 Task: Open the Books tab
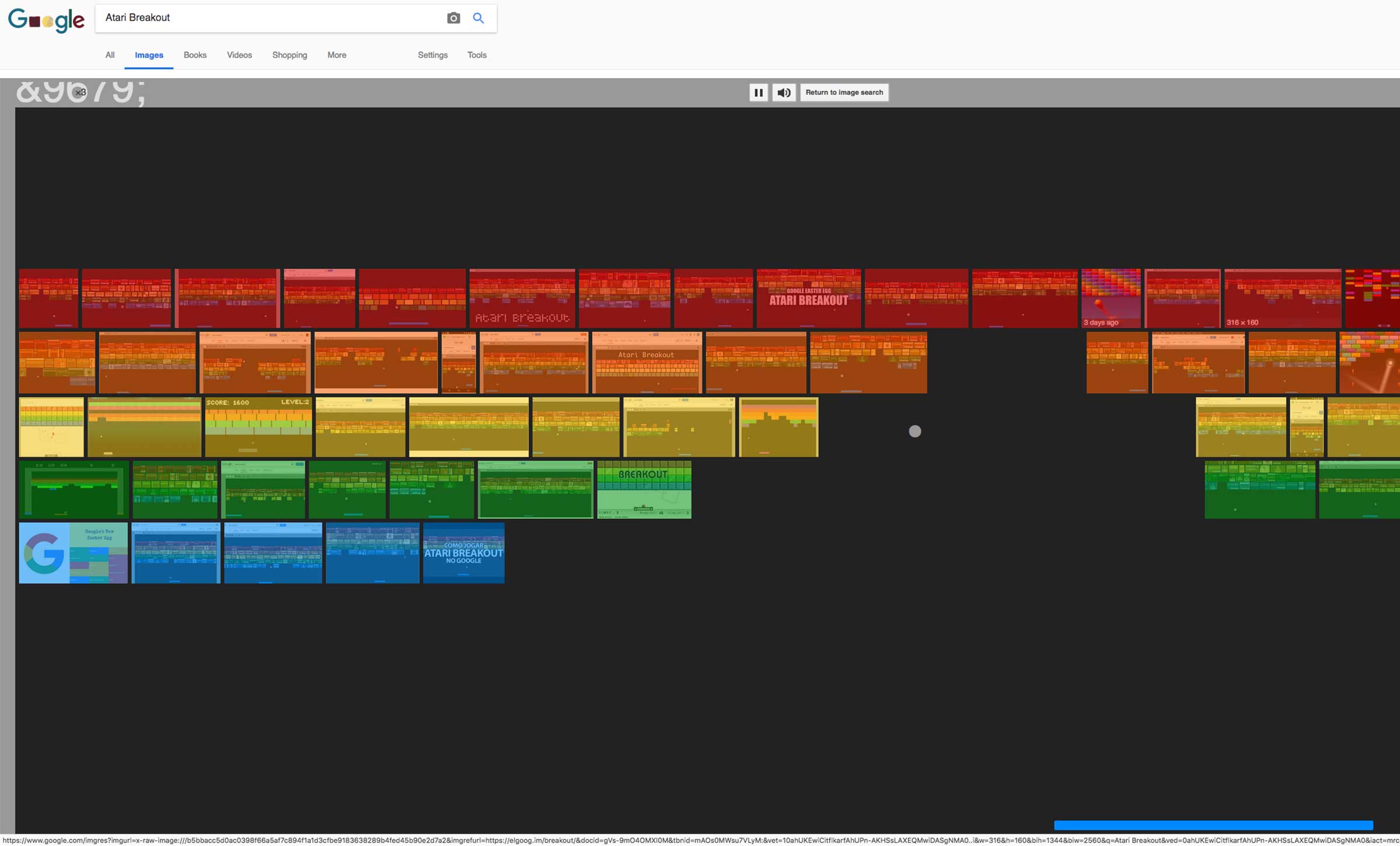[195, 55]
